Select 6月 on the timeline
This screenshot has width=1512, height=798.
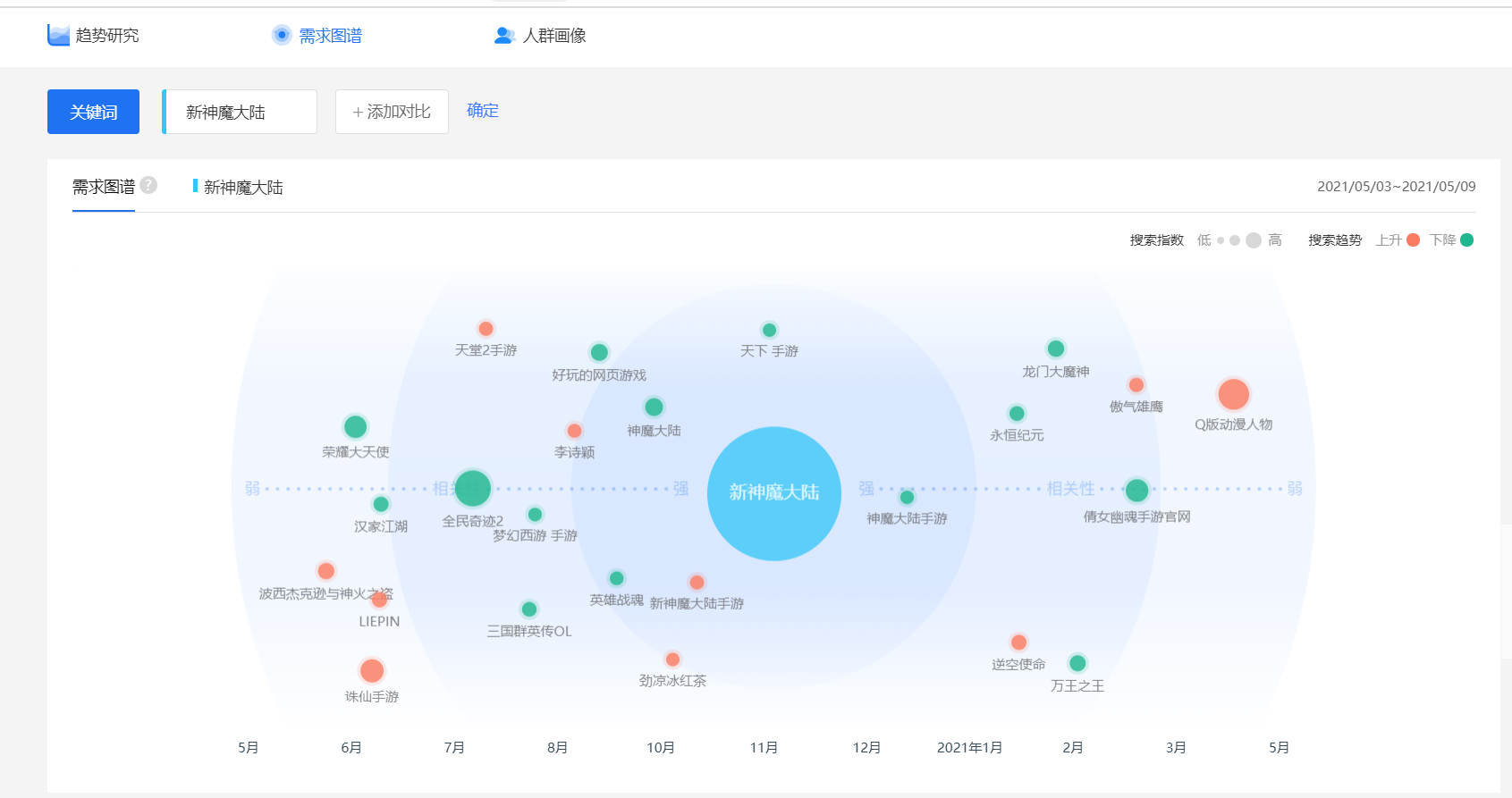click(x=351, y=748)
